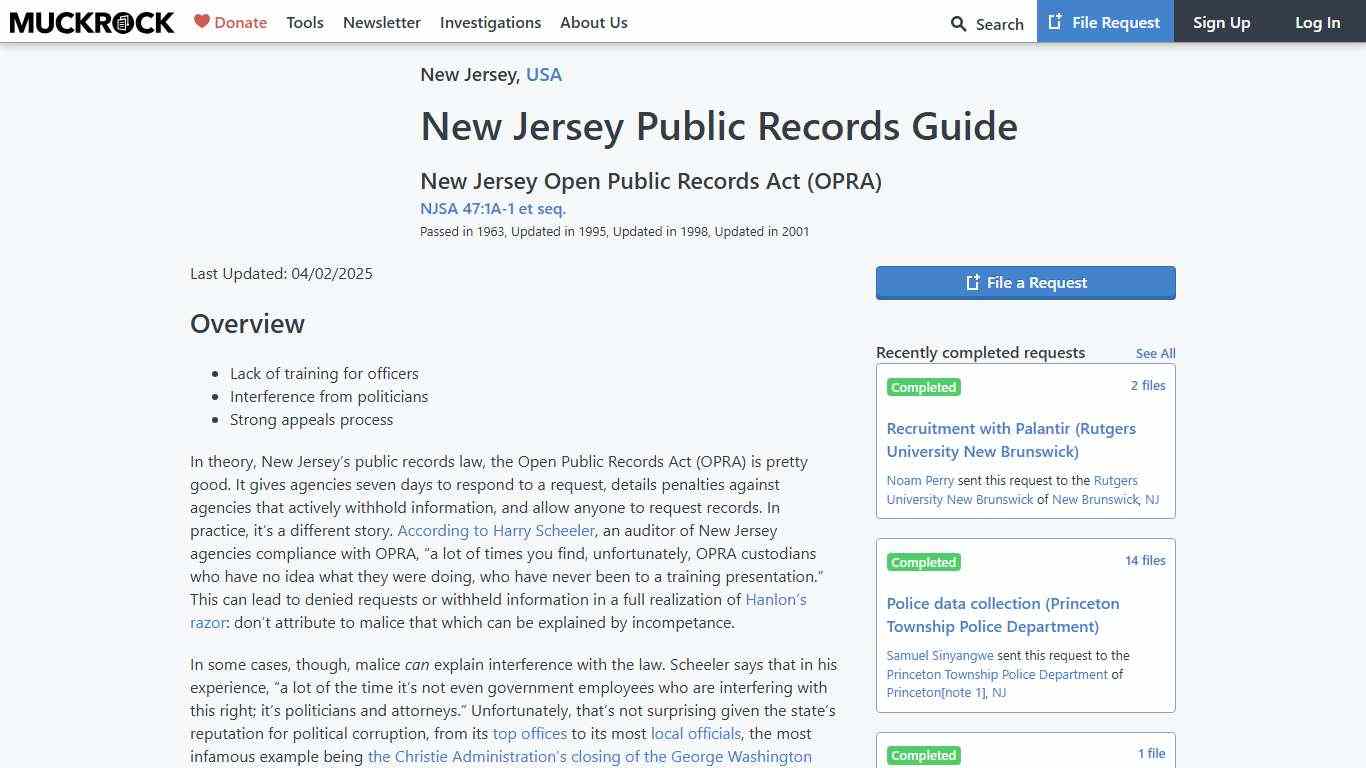This screenshot has width=1366, height=768.
Task: Open the Recruitment with Palantir request
Action: (1011, 440)
